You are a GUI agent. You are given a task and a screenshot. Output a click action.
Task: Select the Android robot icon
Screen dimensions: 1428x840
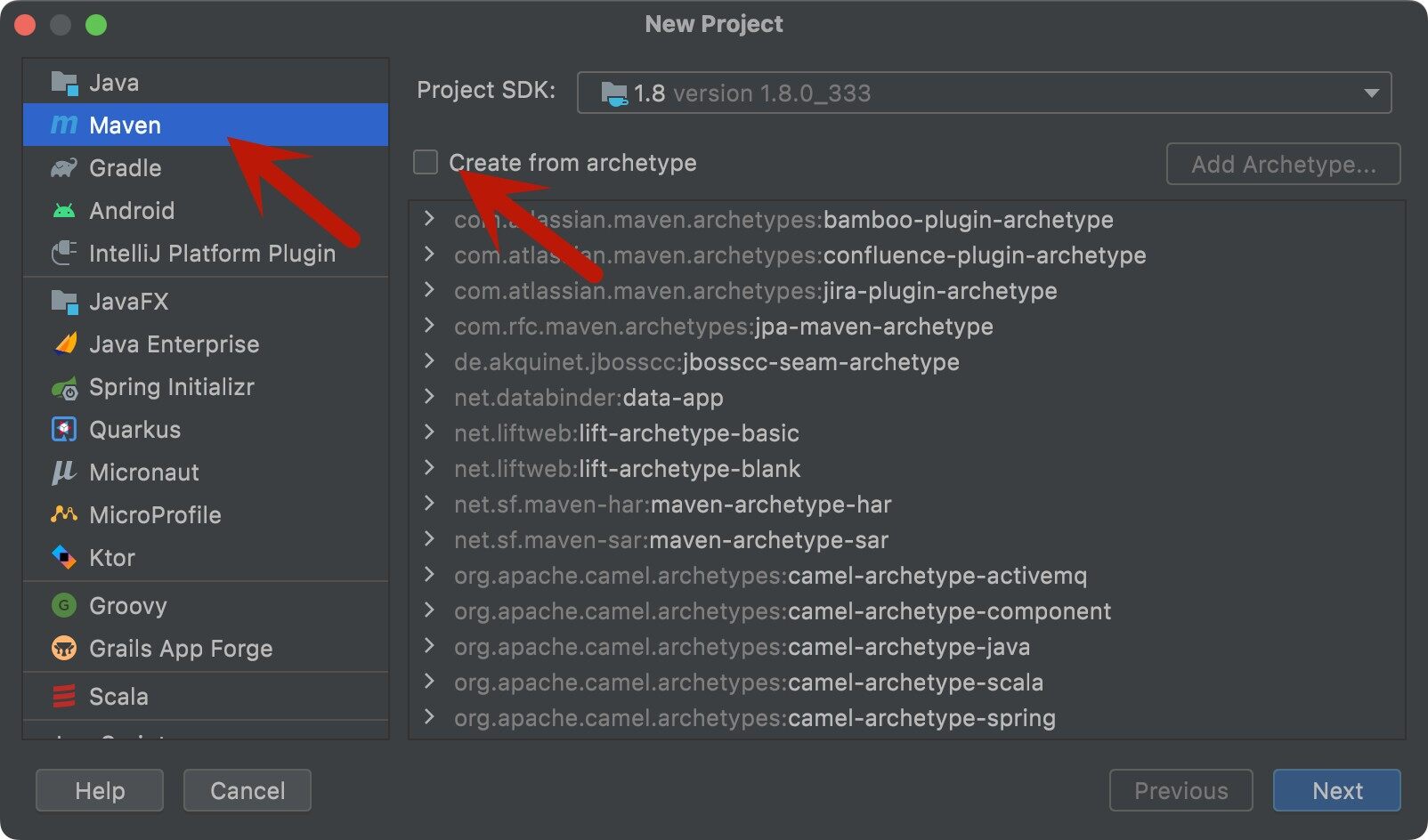[x=64, y=211]
